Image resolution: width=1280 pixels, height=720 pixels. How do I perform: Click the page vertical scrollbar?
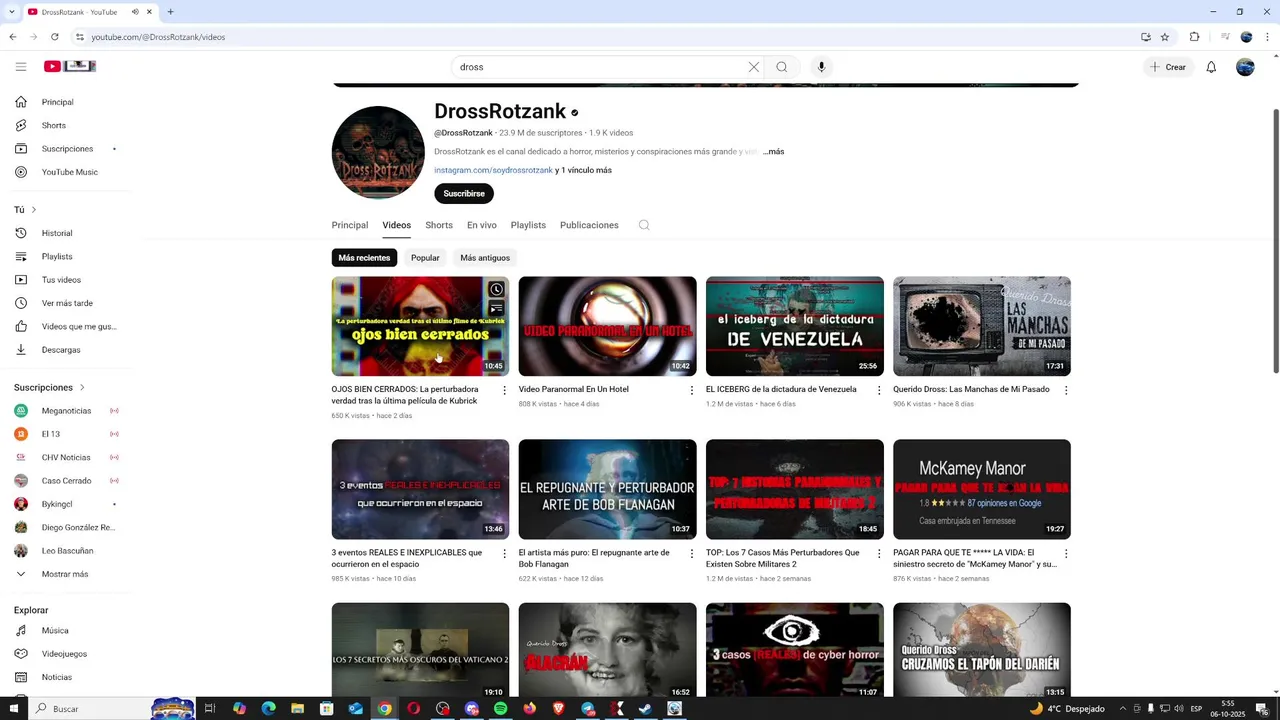coord(1275,240)
